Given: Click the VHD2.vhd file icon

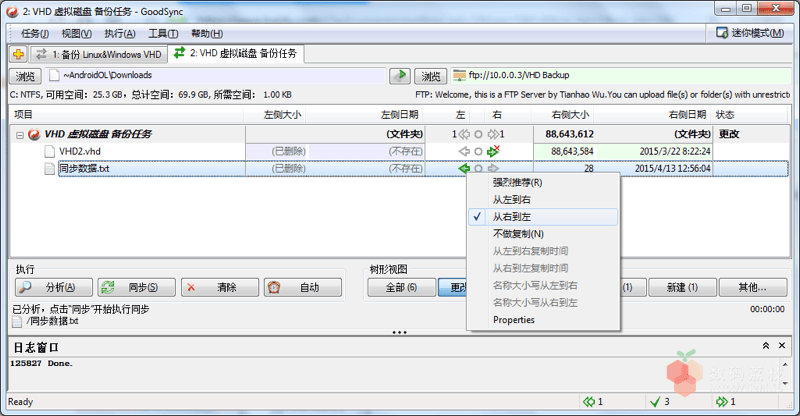Looking at the screenshot, I should [x=49, y=151].
